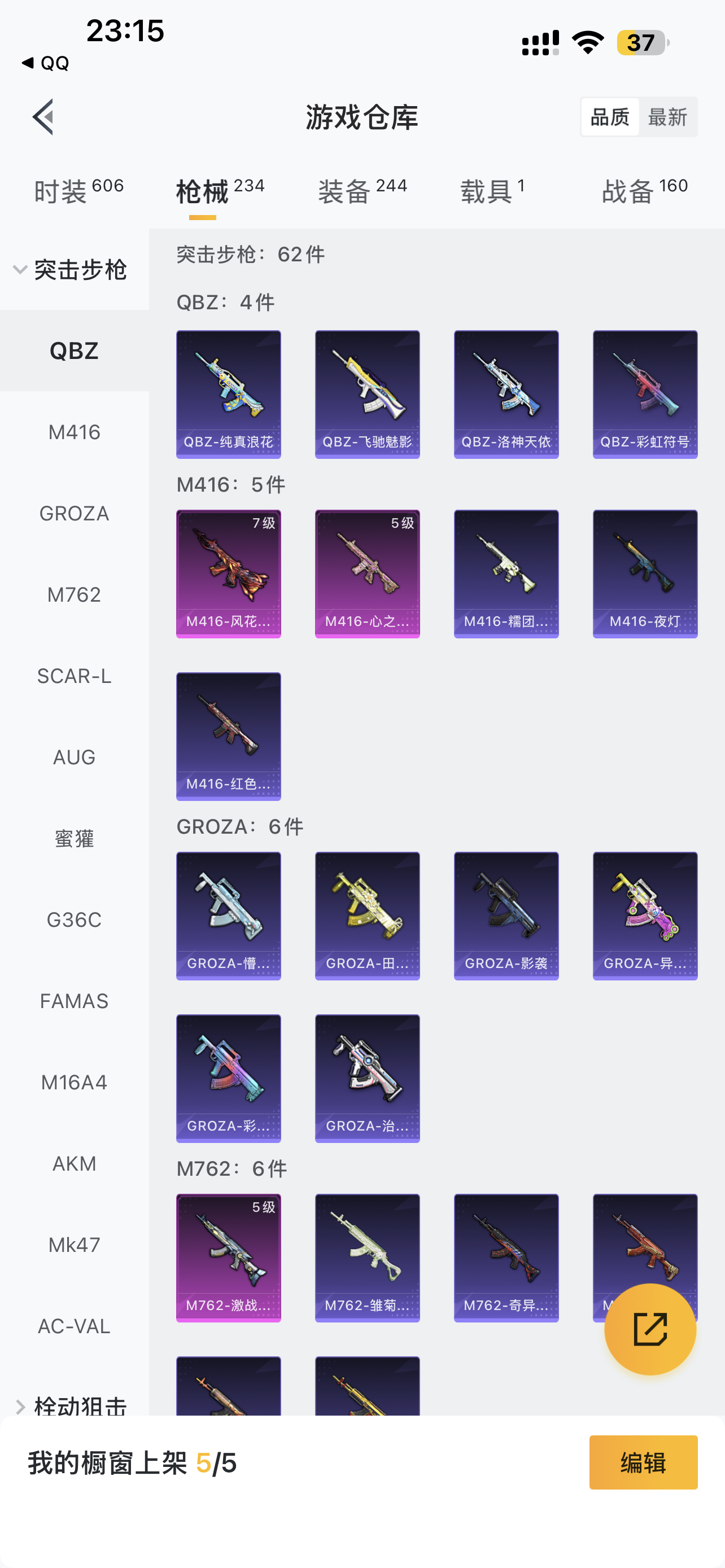The image size is (725, 1568).
Task: Sort by 最新 newest toggle
Action: click(667, 116)
